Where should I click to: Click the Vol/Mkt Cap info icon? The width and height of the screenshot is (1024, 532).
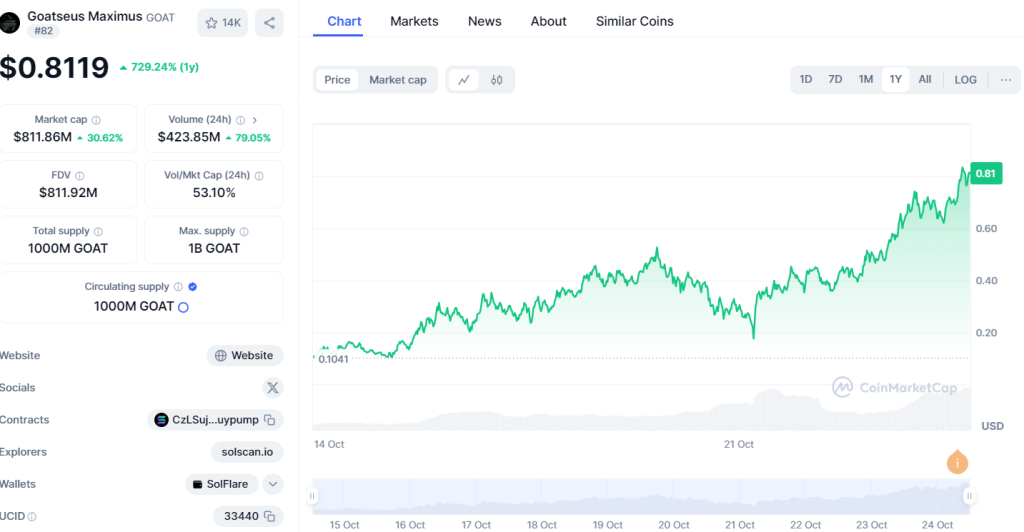[259, 176]
